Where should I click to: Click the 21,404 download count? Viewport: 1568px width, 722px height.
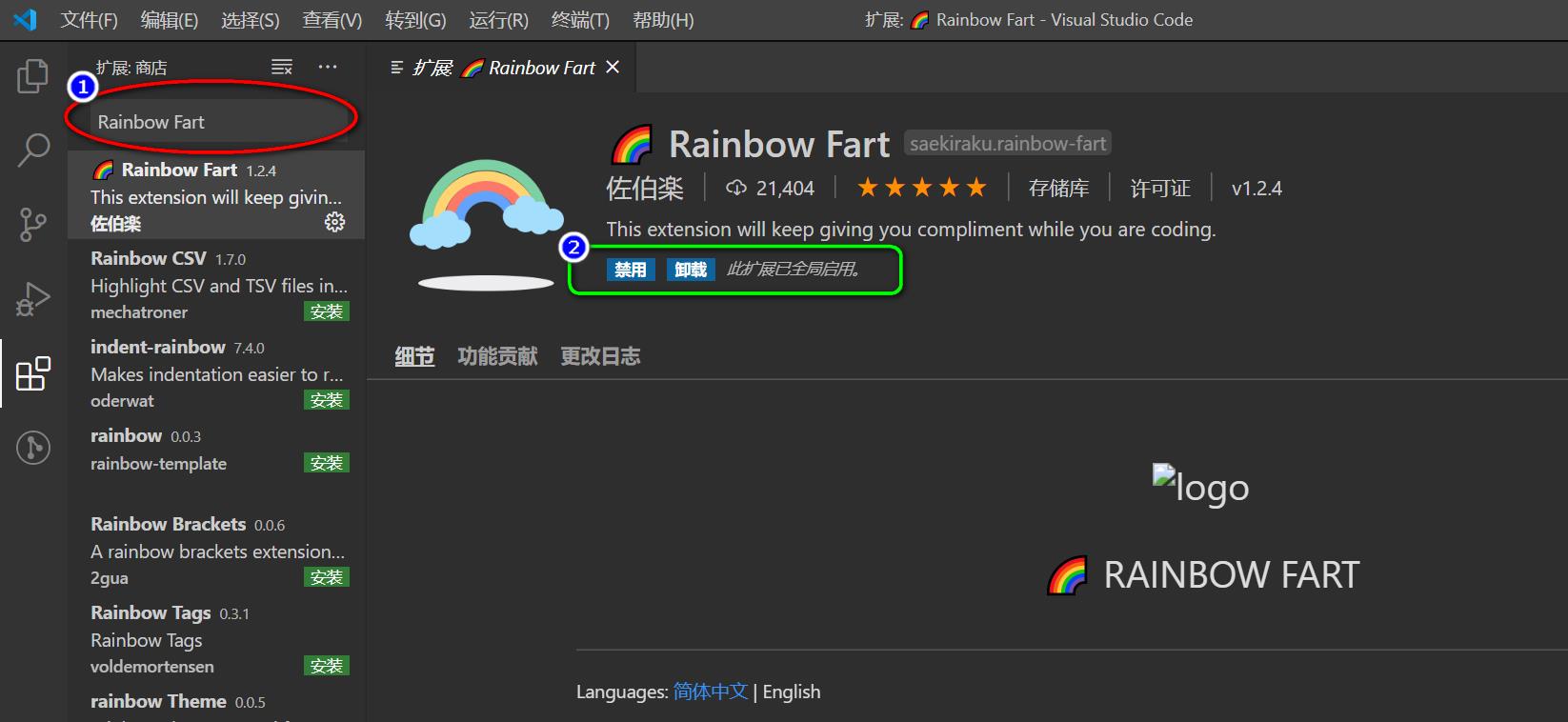(x=771, y=189)
